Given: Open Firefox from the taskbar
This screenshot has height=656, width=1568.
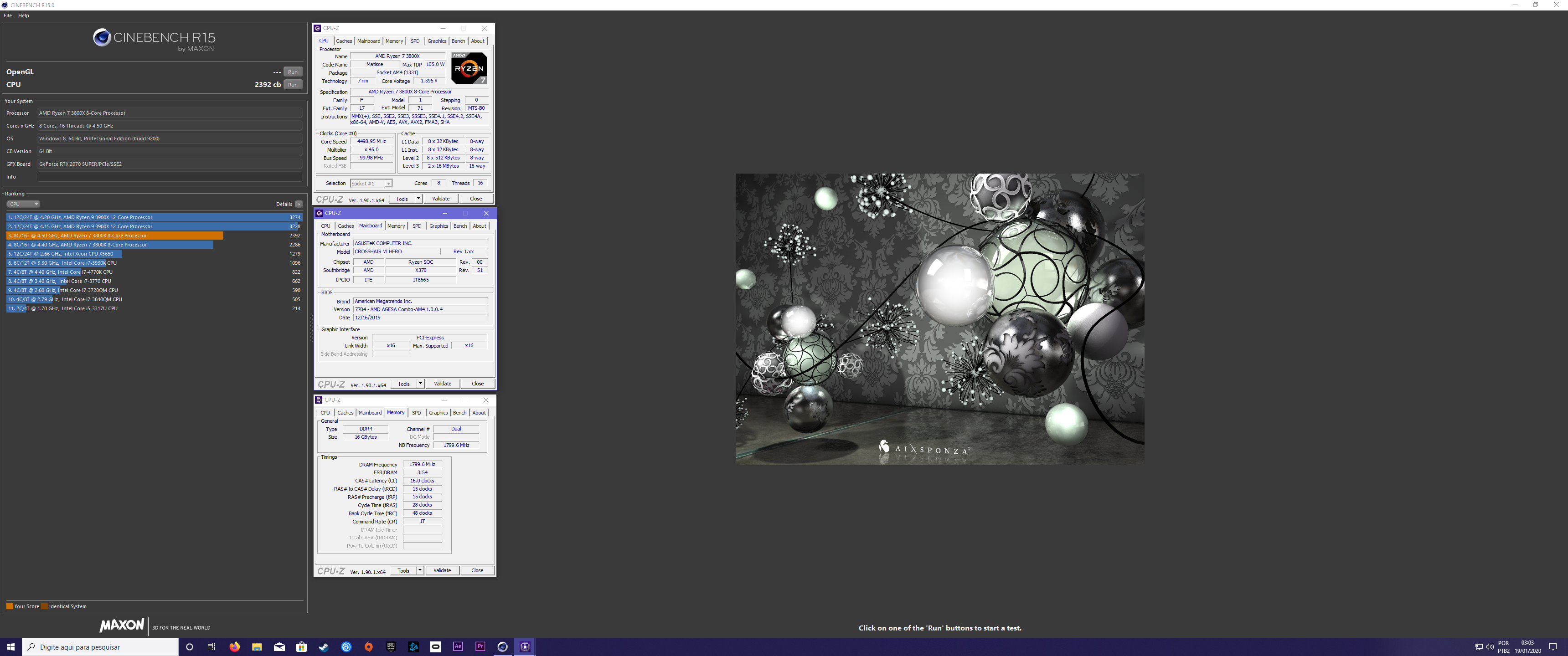Looking at the screenshot, I should [x=234, y=647].
